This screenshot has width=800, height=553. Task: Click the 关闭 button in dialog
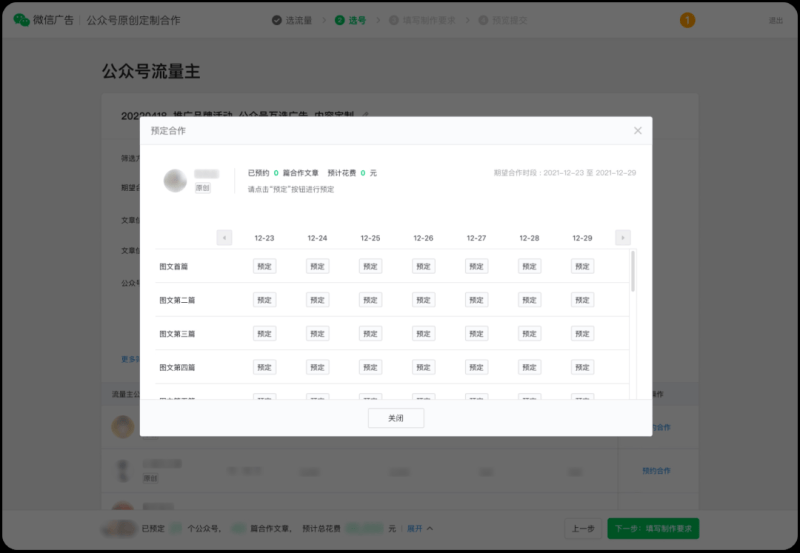pos(396,418)
